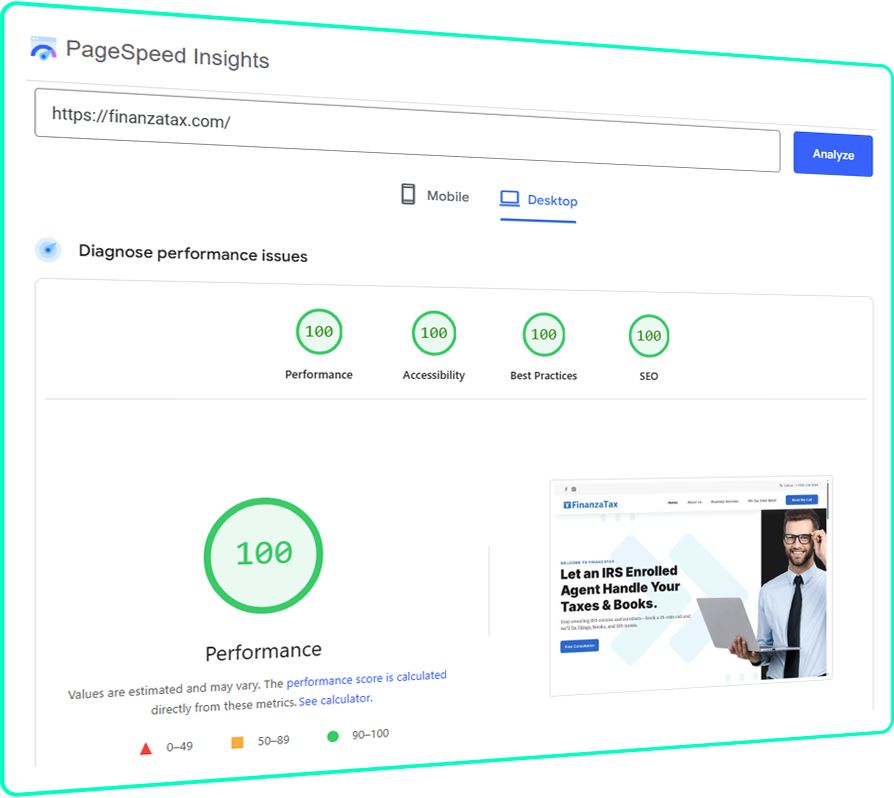Click the PageSpeed Insights logo icon

click(x=43, y=48)
